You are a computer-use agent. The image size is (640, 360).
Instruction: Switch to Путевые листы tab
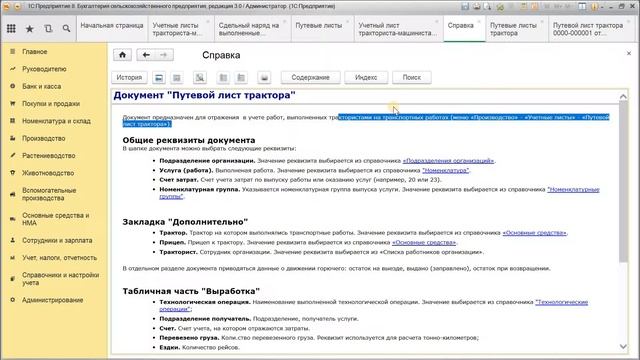(322, 29)
